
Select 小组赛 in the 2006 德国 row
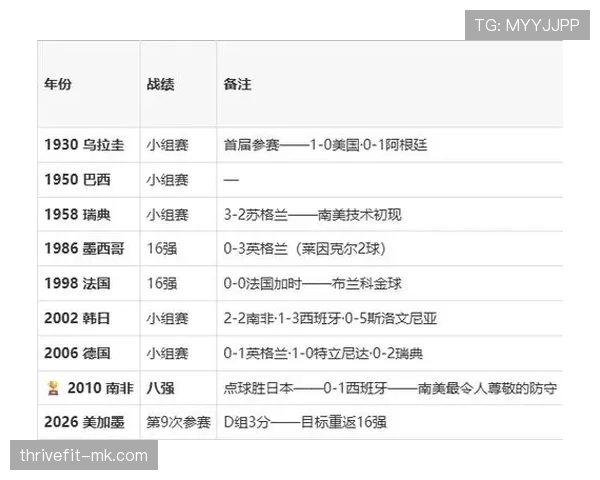click(168, 353)
